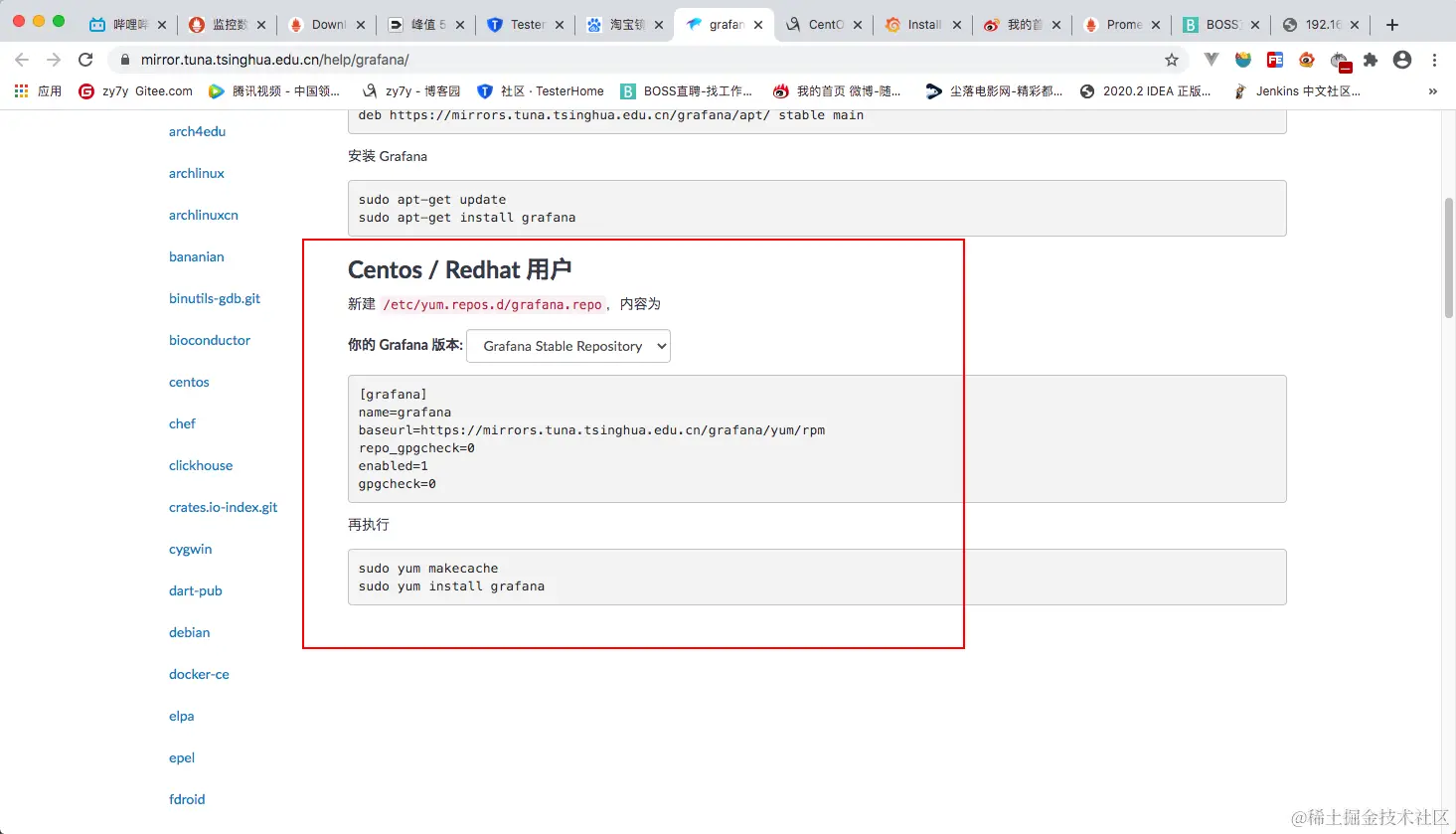Screen dimensions: 1456x834
Task: Close the grafana tab
Action: (x=758, y=25)
